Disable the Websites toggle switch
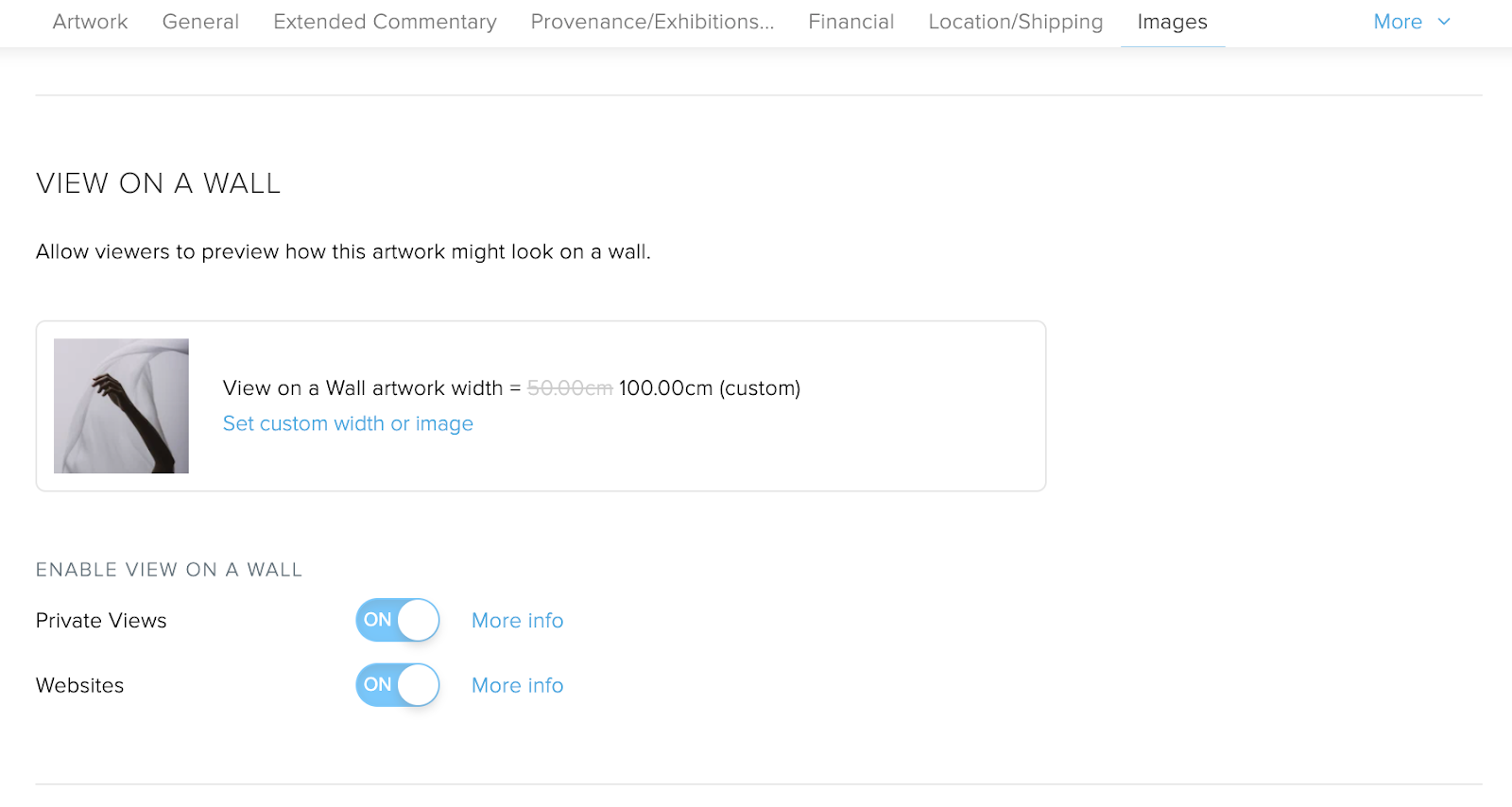This screenshot has width=1512, height=807. click(x=398, y=685)
